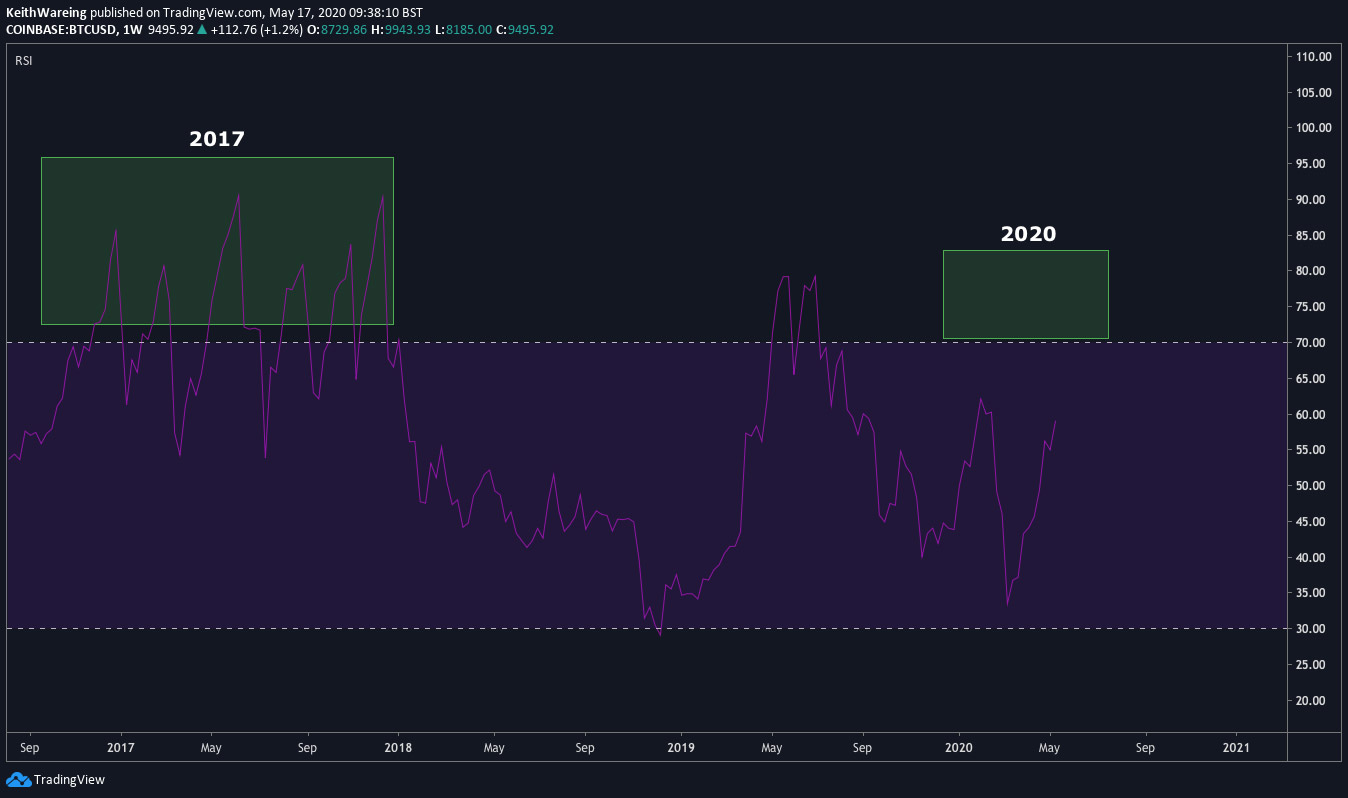Click the lower dashed oversold 30 line
The height and width of the screenshot is (798, 1348).
(x=646, y=628)
